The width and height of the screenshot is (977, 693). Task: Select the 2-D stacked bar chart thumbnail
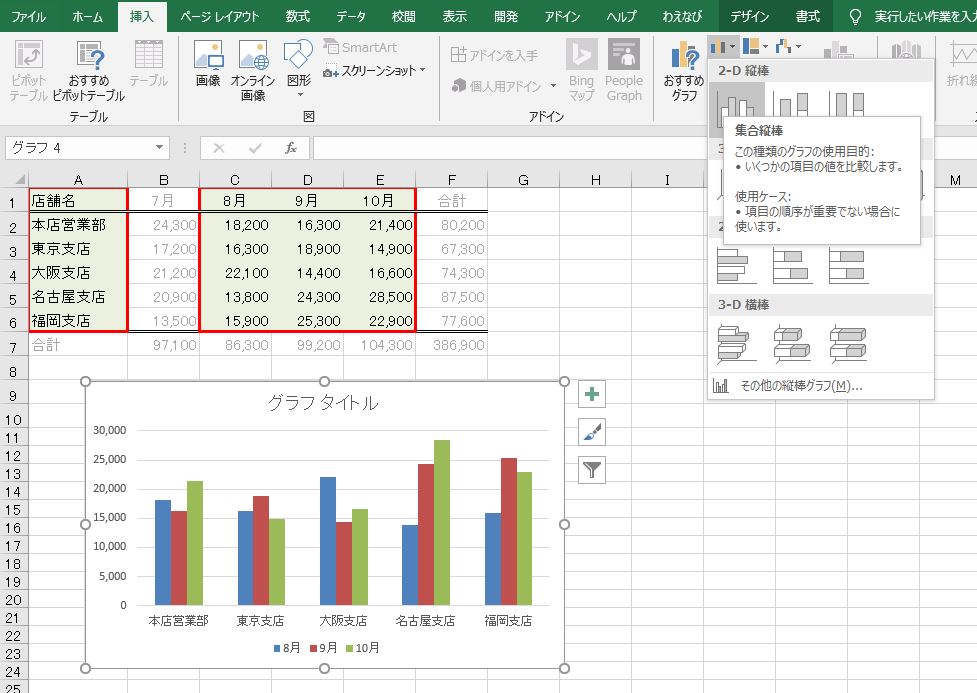coord(791,265)
